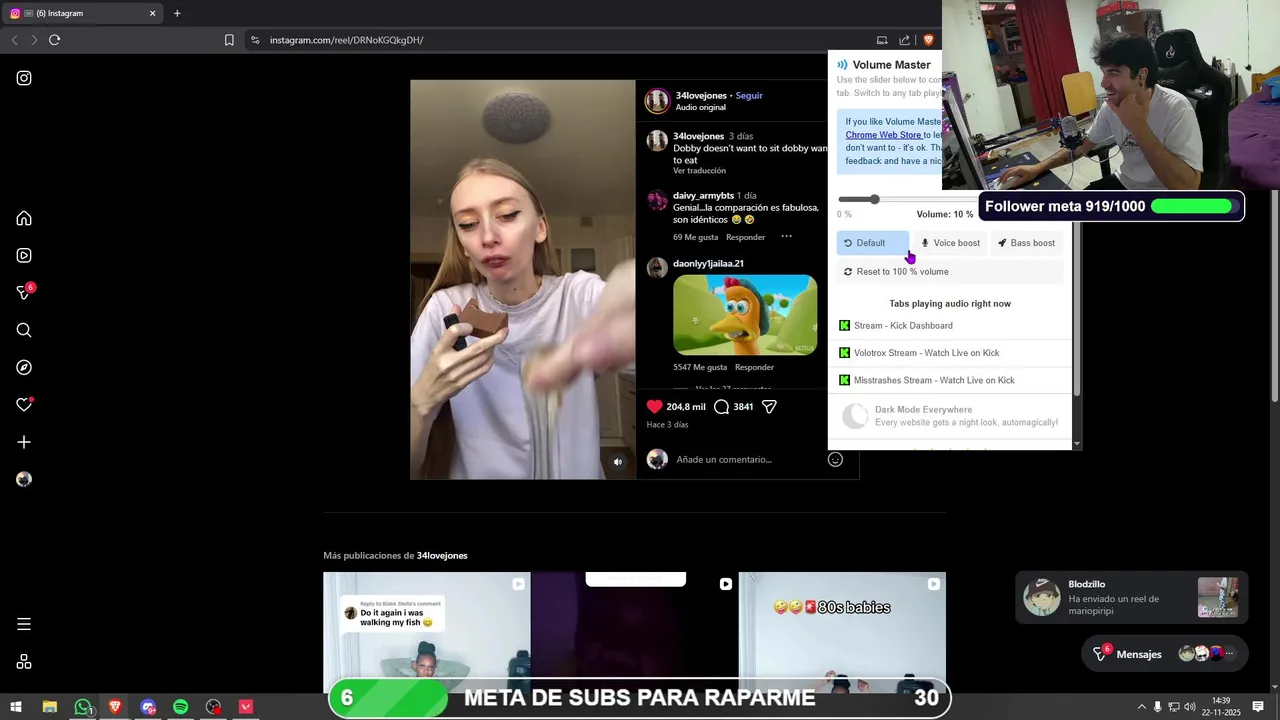The height and width of the screenshot is (720, 1280).
Task: Open Notifications heart icon in sidebar
Action: (x=24, y=404)
